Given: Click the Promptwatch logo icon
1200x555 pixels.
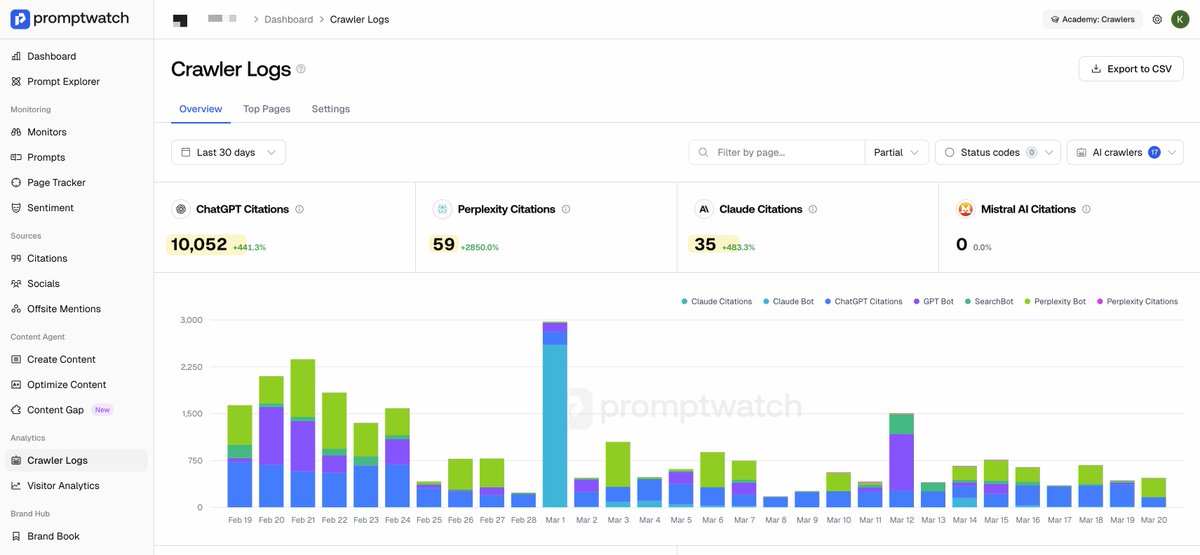Looking at the screenshot, I should [x=20, y=19].
